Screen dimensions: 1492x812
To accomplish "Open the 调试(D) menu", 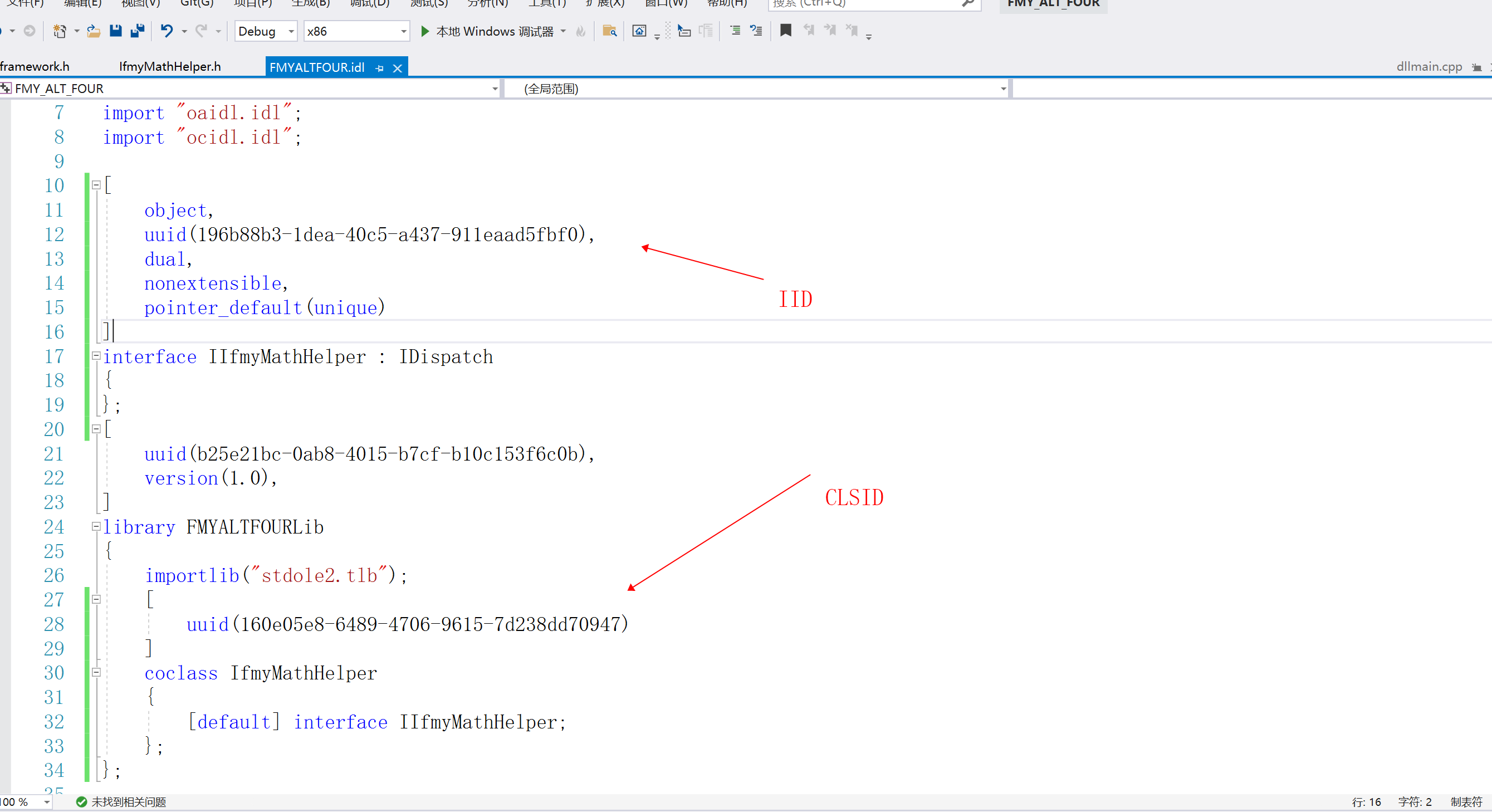I will click(x=370, y=3).
